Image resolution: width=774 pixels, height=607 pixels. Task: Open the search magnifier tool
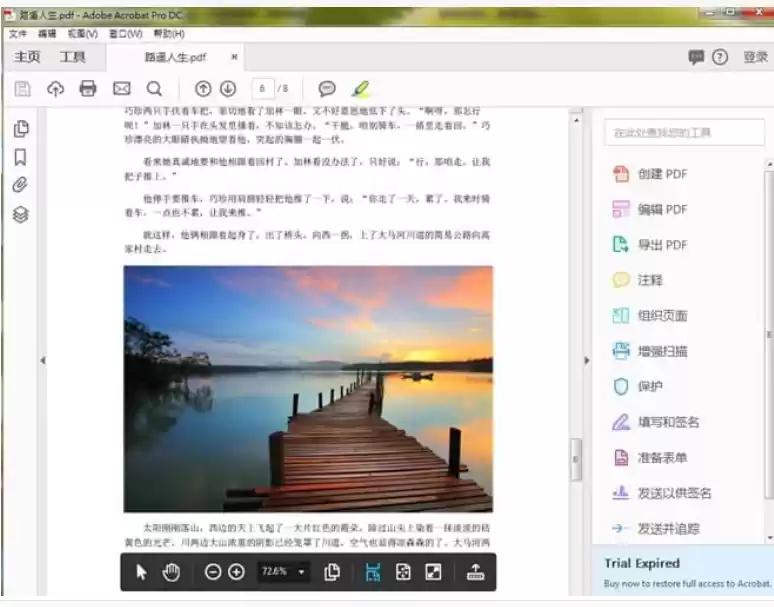point(154,88)
